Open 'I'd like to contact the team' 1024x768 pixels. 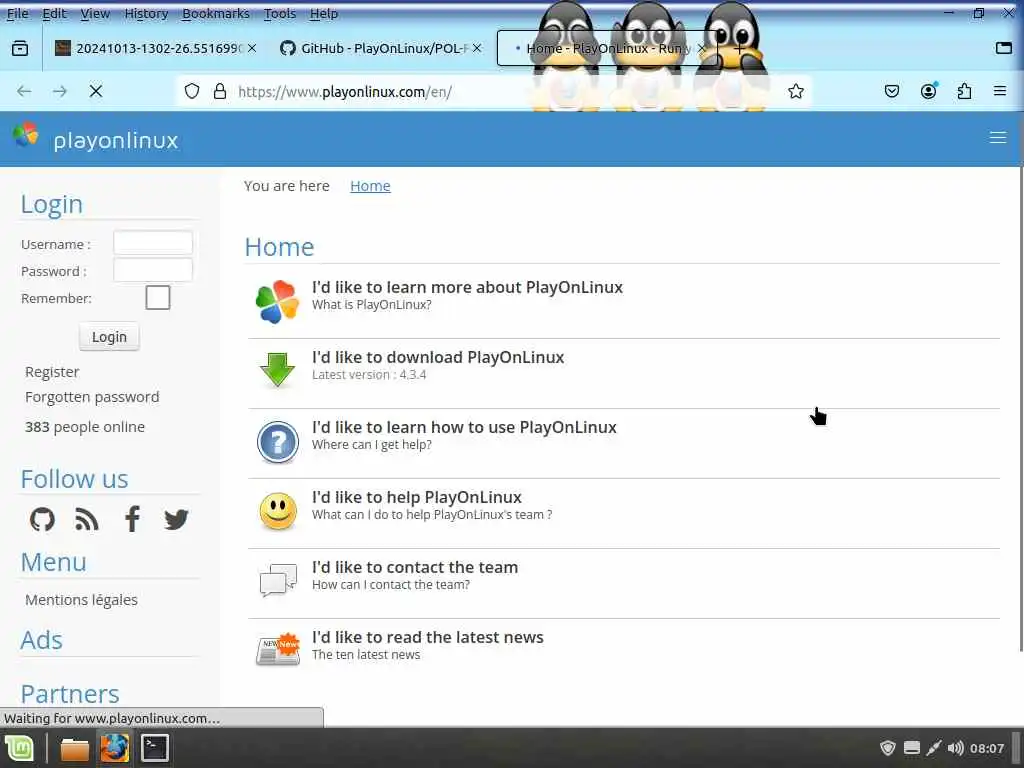click(x=415, y=567)
